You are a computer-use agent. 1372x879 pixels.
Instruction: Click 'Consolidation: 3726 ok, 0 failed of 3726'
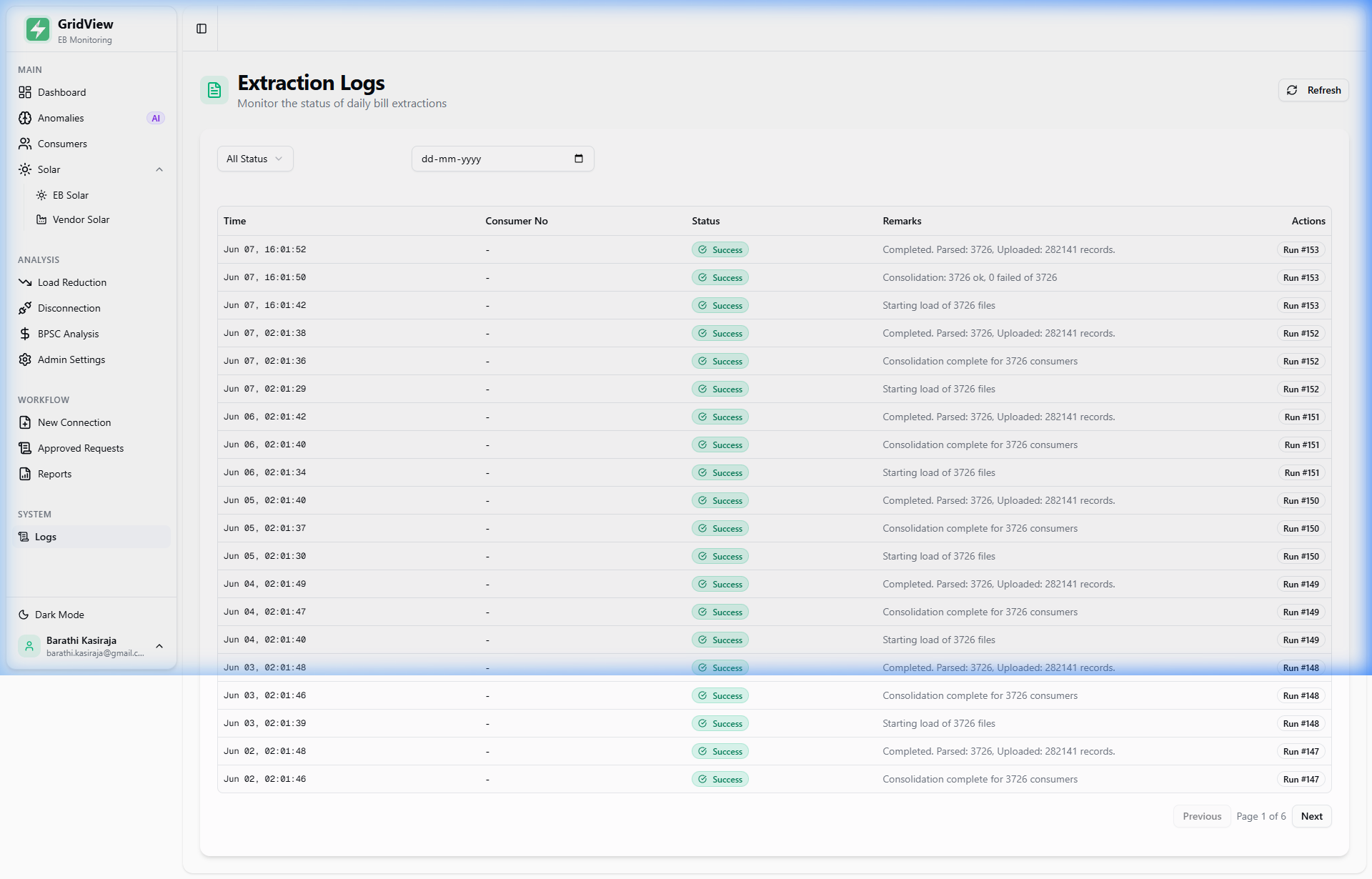pyautogui.click(x=970, y=277)
